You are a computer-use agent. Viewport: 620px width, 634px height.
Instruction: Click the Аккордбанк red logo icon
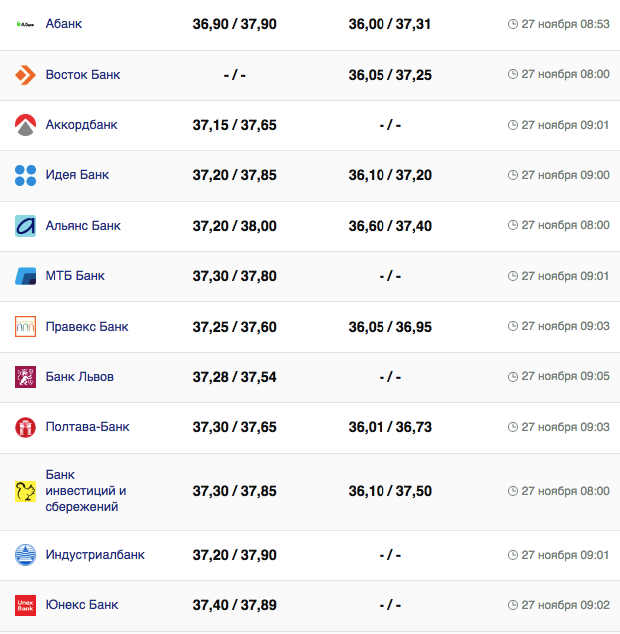click(x=26, y=125)
